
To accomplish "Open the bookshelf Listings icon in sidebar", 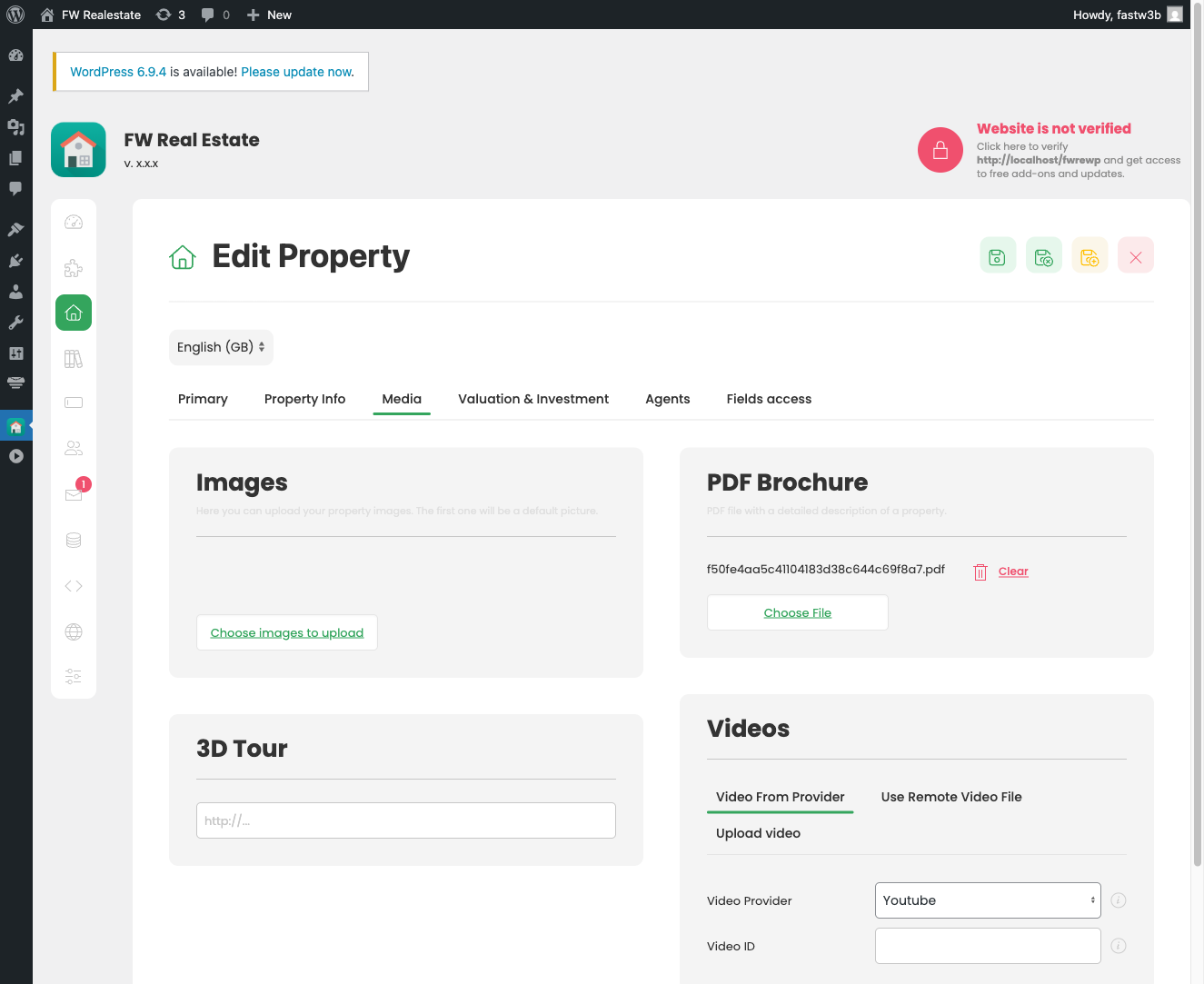I will click(x=73, y=358).
